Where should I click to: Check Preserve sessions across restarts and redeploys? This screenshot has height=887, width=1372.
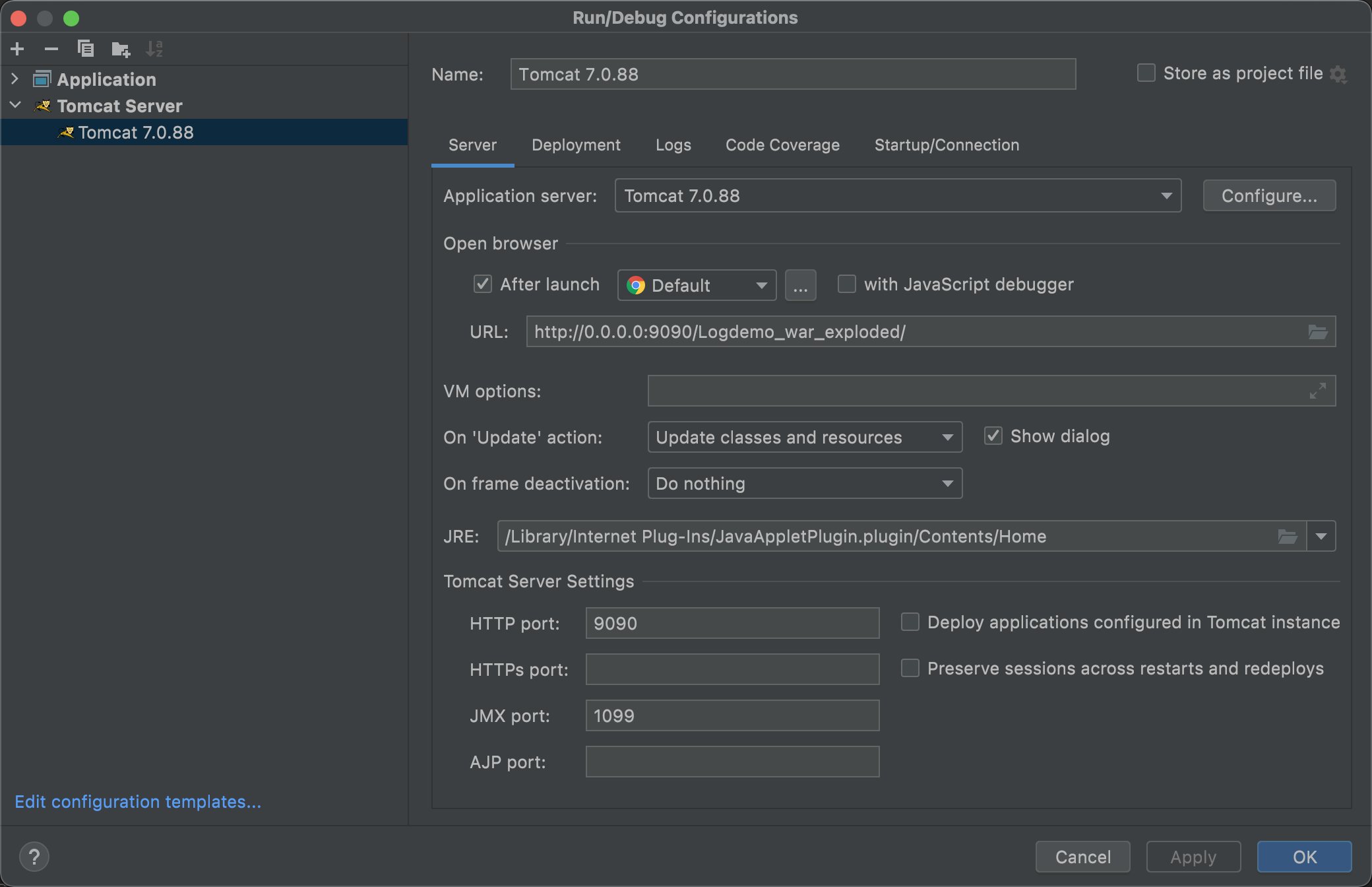(x=910, y=668)
